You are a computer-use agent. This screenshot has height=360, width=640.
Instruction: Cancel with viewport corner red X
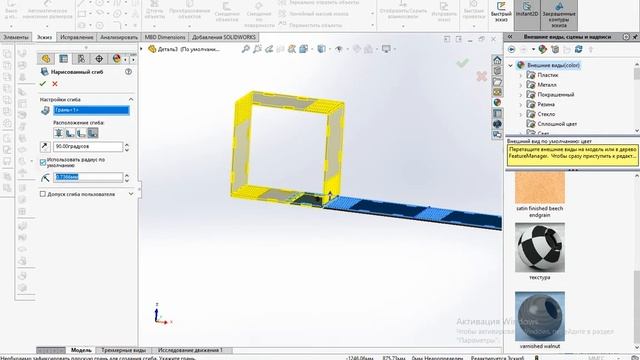(x=482, y=76)
